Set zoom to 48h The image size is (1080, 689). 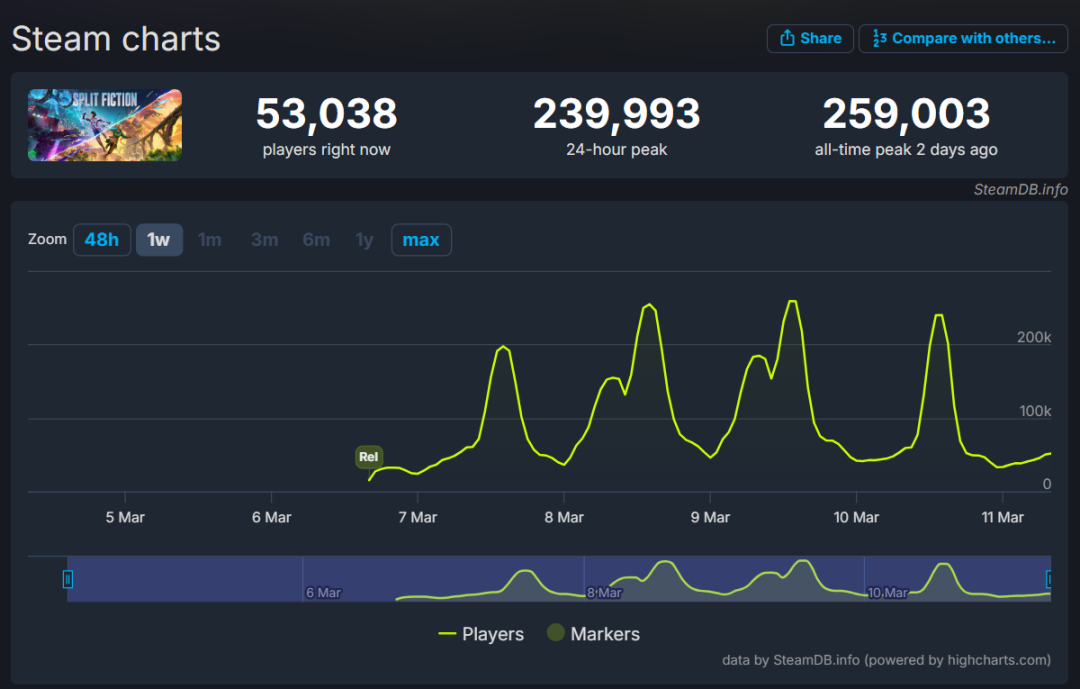102,240
